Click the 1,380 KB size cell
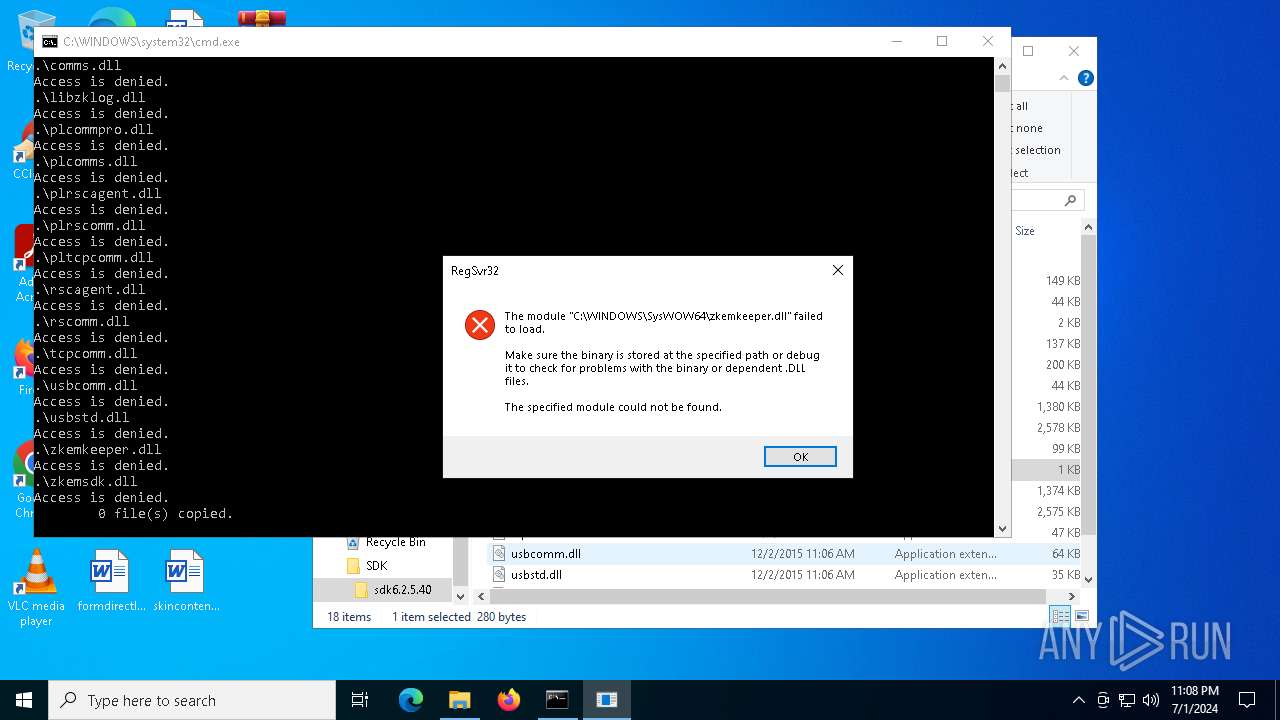 1059,406
